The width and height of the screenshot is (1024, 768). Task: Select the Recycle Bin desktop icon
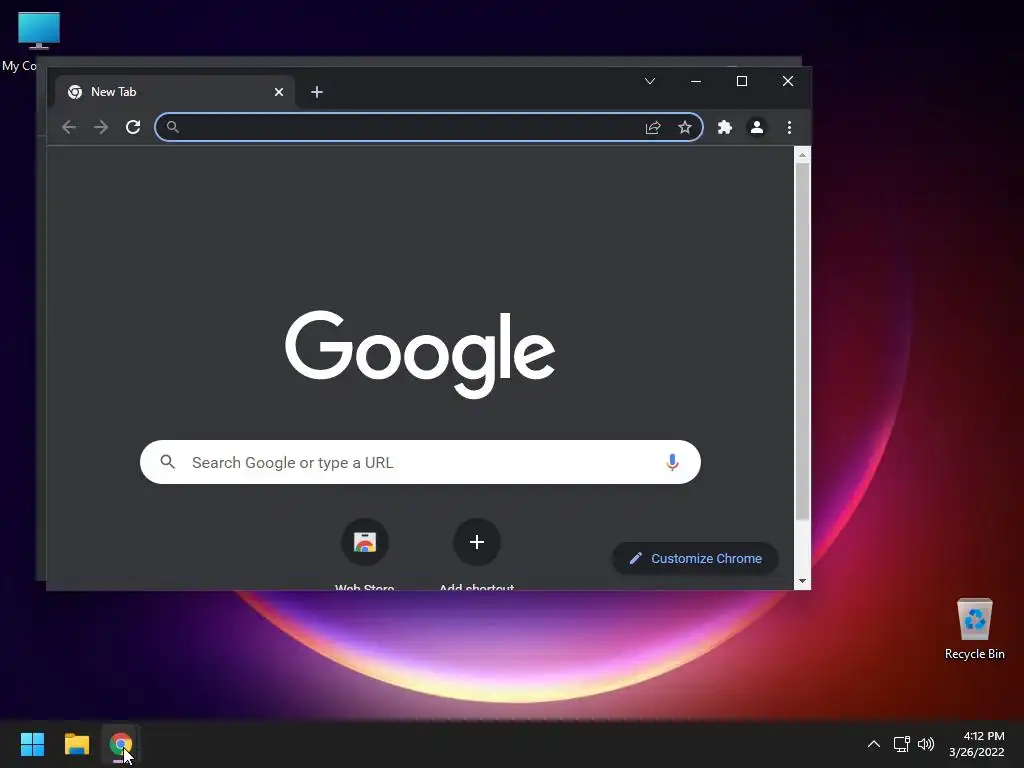click(x=974, y=628)
